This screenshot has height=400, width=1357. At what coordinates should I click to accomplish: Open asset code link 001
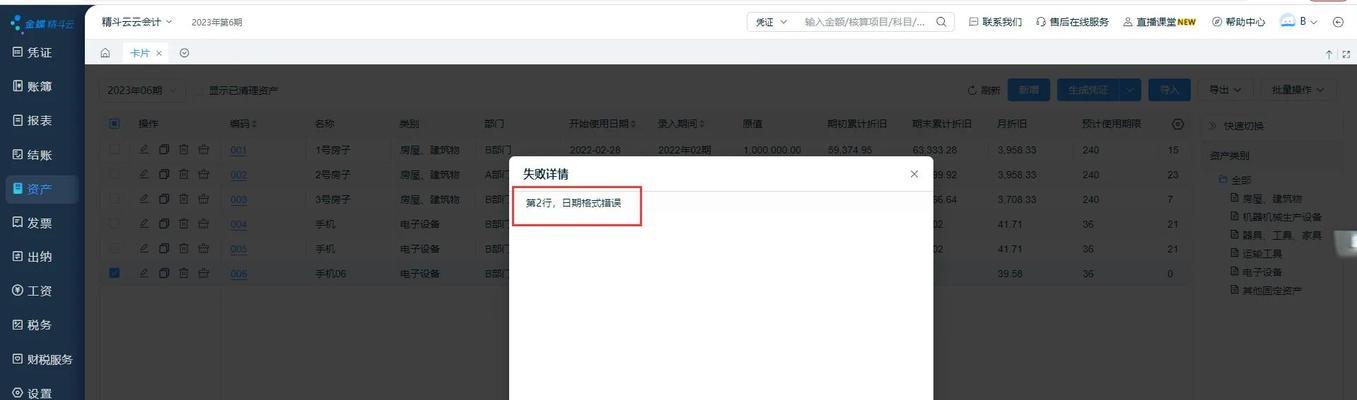click(238, 150)
